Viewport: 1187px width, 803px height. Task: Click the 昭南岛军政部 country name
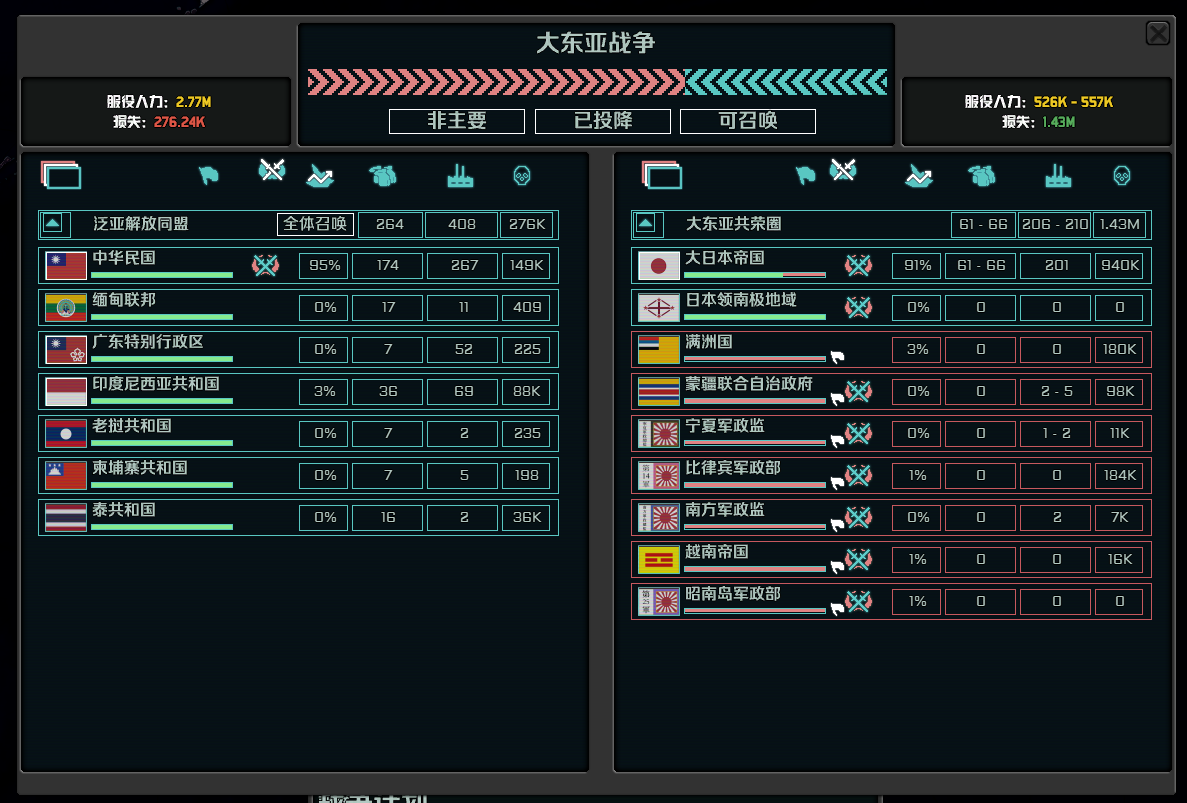point(732,594)
